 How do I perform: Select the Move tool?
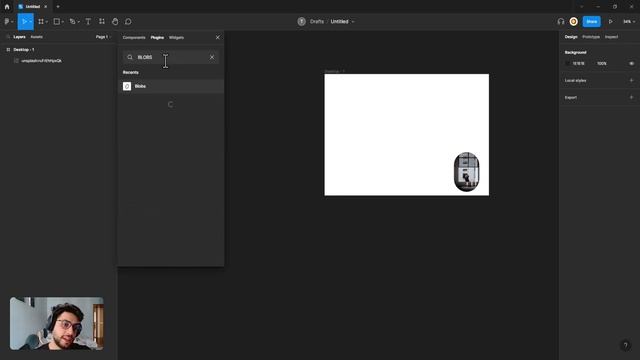(x=24, y=22)
